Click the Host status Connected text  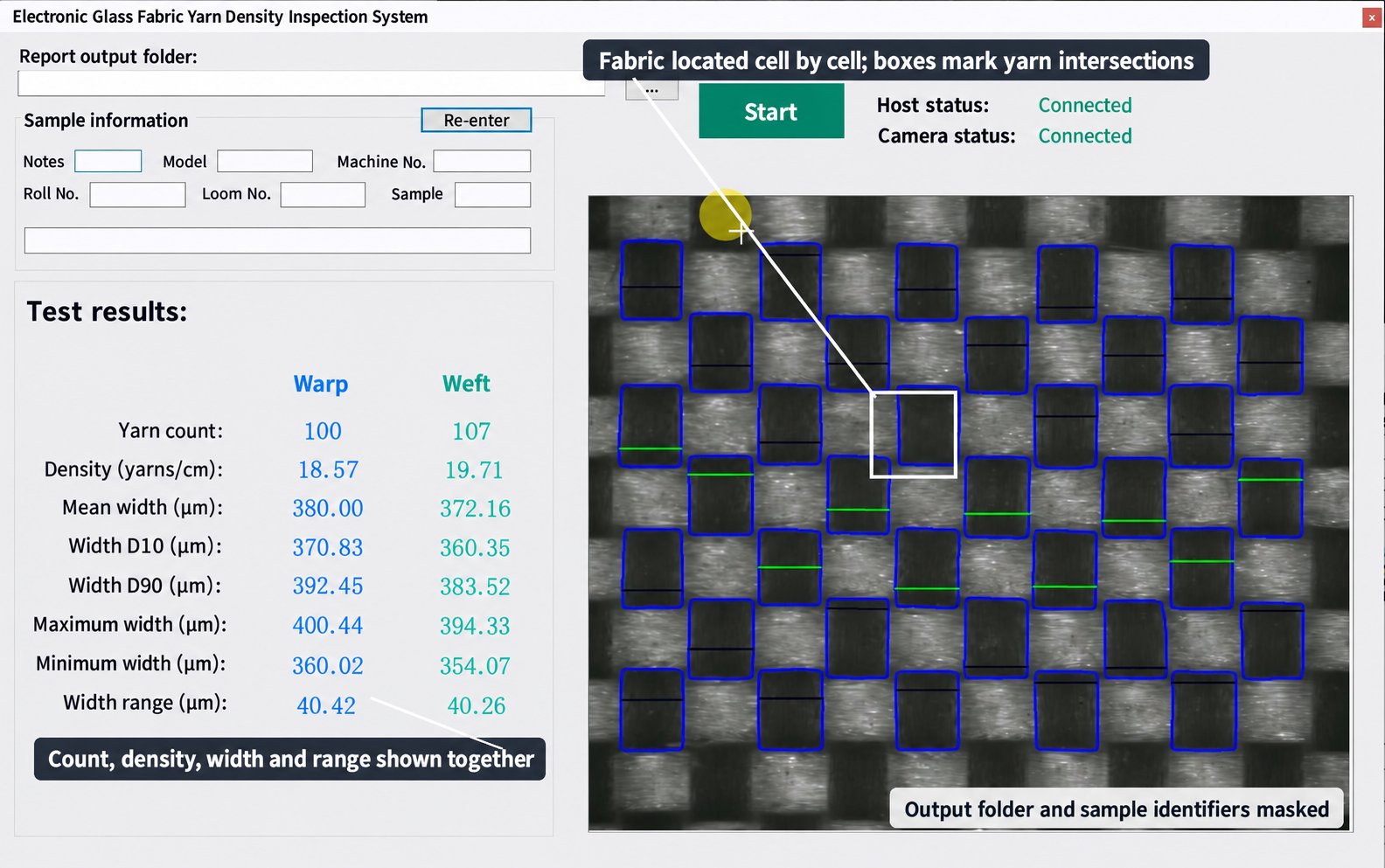(x=1085, y=105)
